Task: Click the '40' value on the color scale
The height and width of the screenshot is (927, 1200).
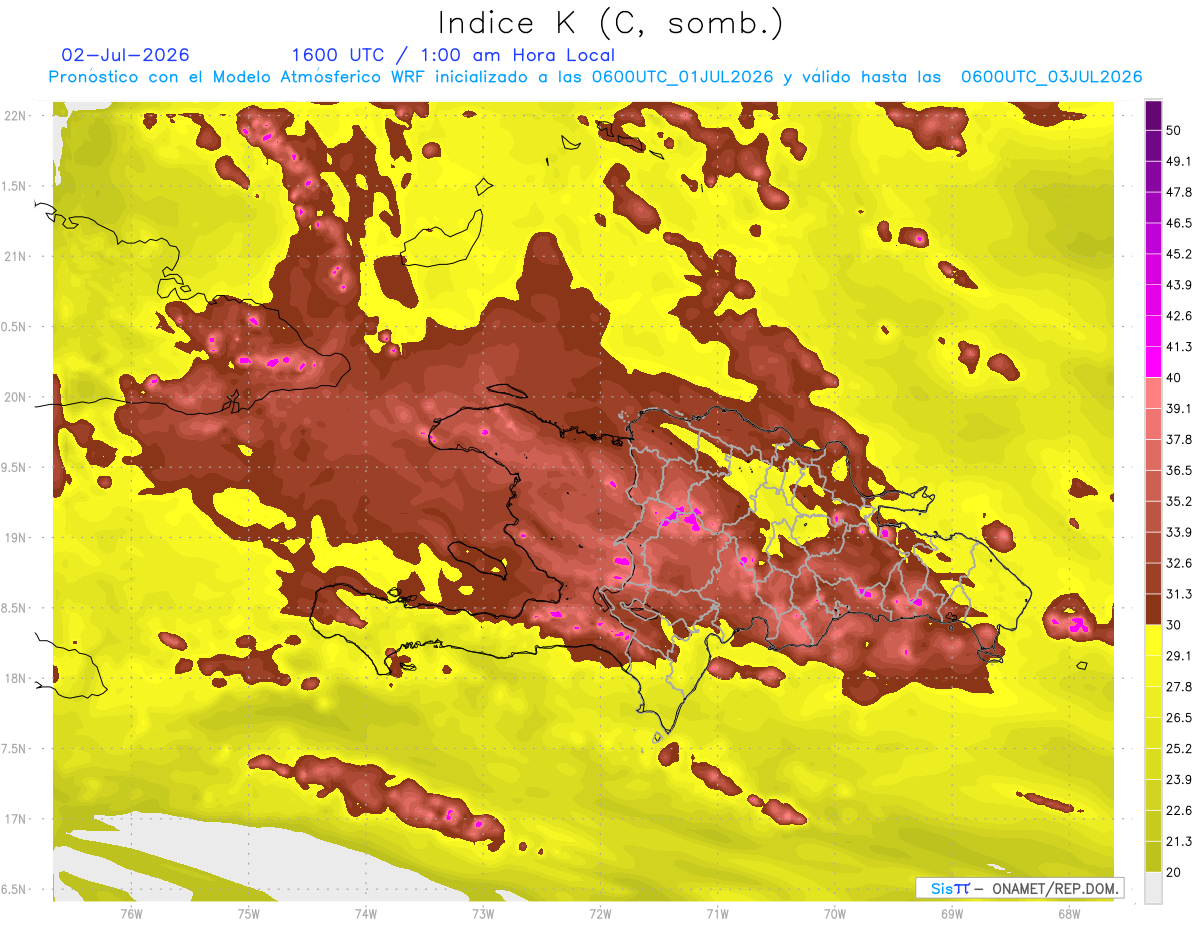Action: (x=1175, y=378)
